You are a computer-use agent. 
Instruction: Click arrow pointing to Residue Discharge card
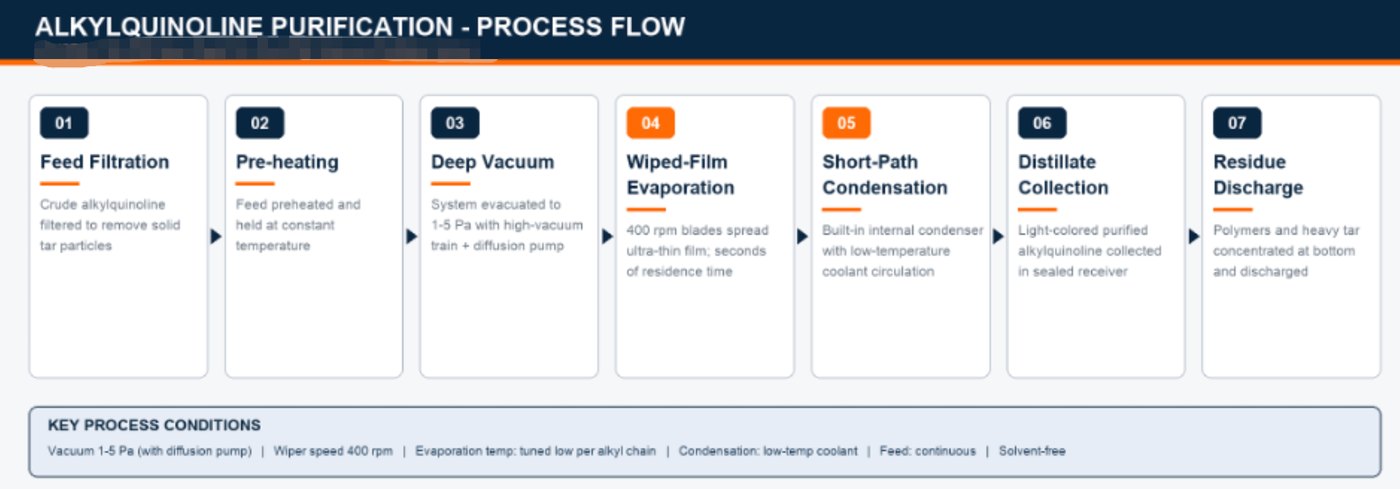pyautogui.click(x=1193, y=237)
